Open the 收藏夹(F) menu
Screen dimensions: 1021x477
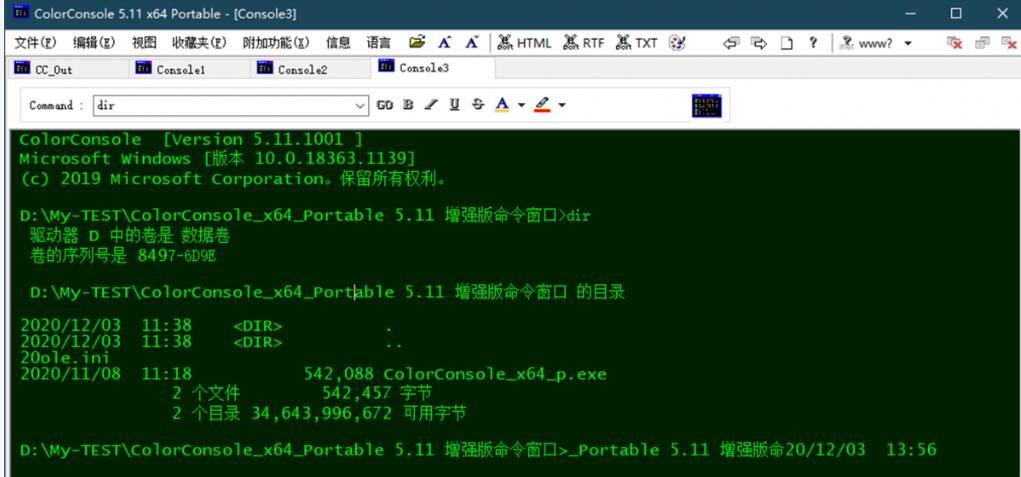click(x=199, y=43)
